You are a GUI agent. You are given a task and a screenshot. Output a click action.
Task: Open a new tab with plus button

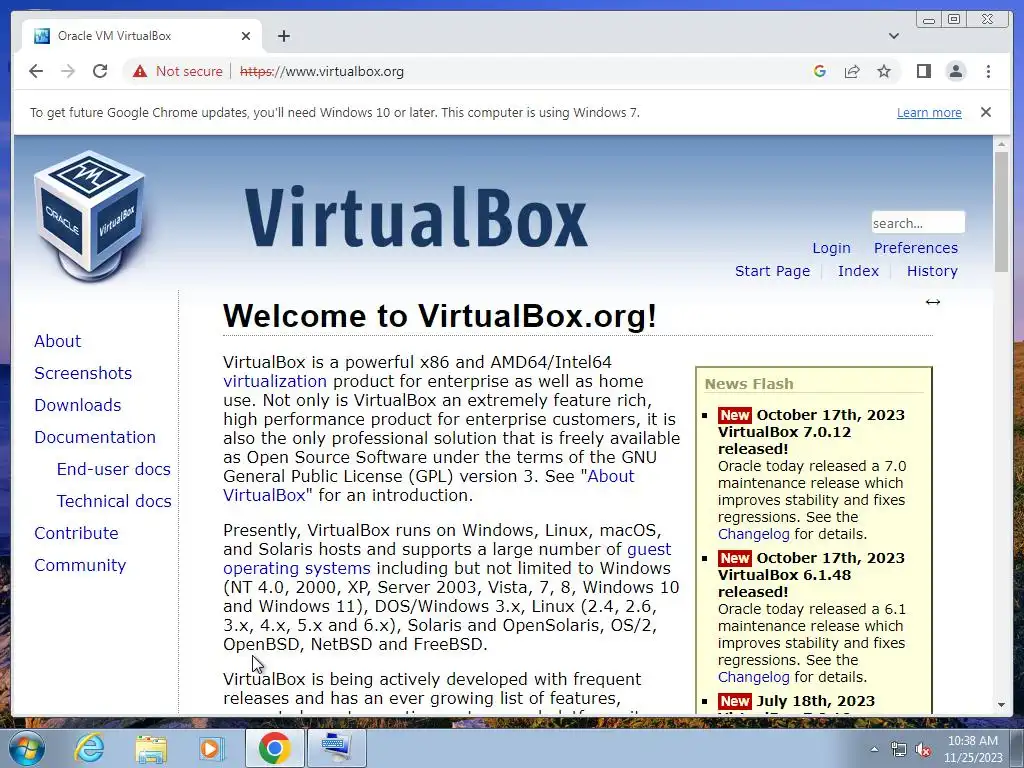pos(283,36)
